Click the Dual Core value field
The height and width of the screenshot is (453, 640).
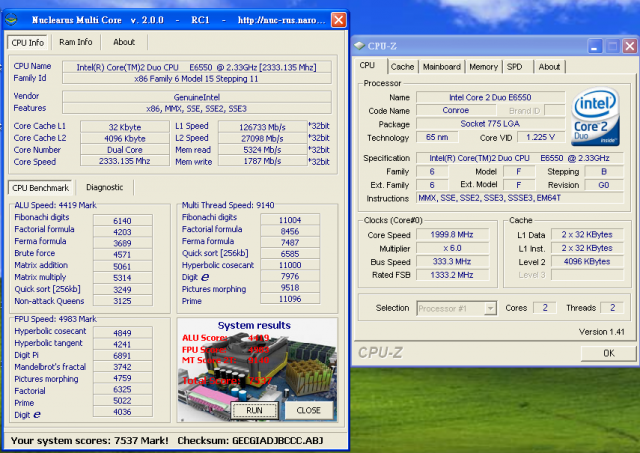click(124, 150)
